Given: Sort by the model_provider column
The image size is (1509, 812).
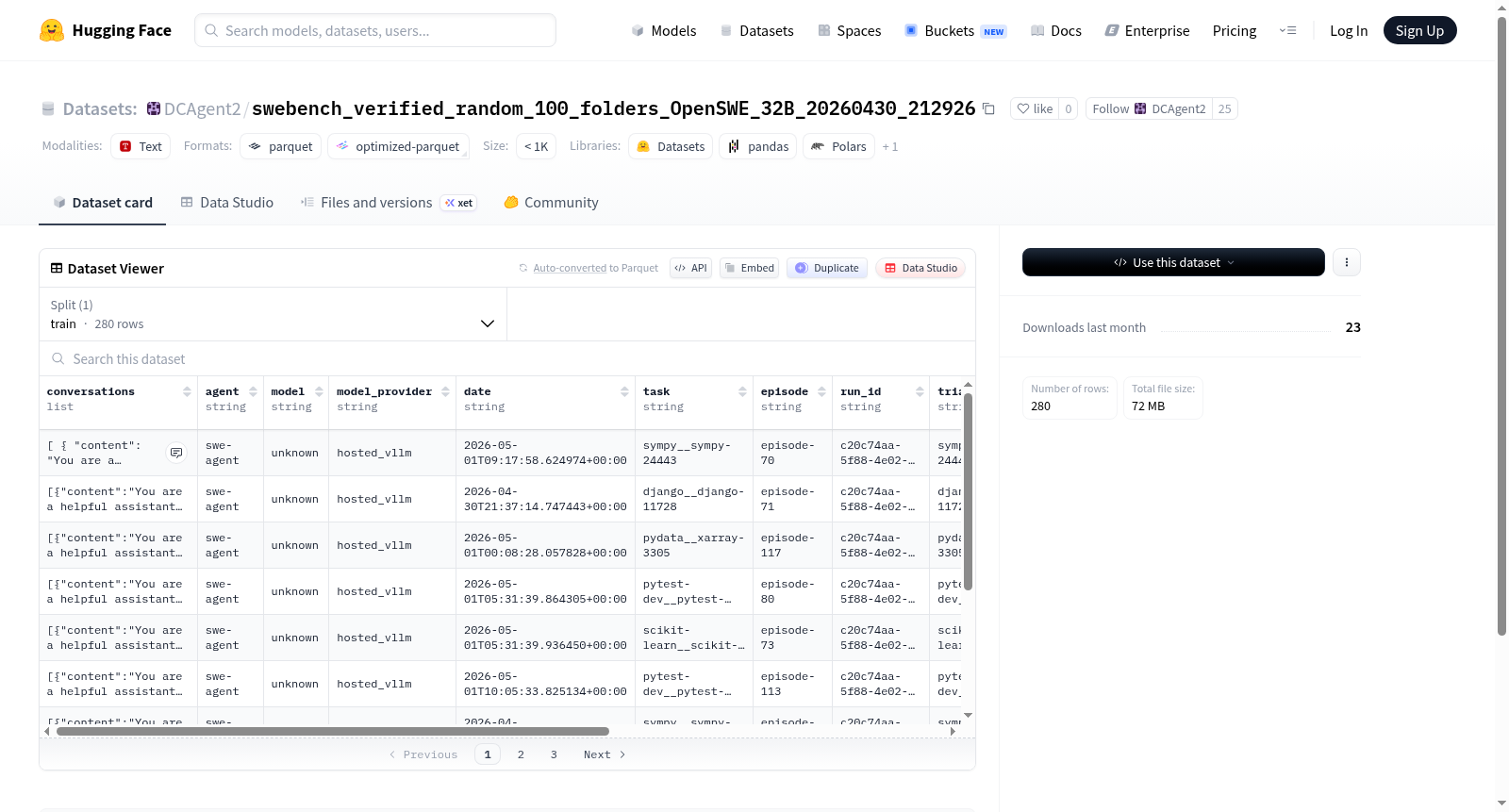Looking at the screenshot, I should (x=445, y=391).
